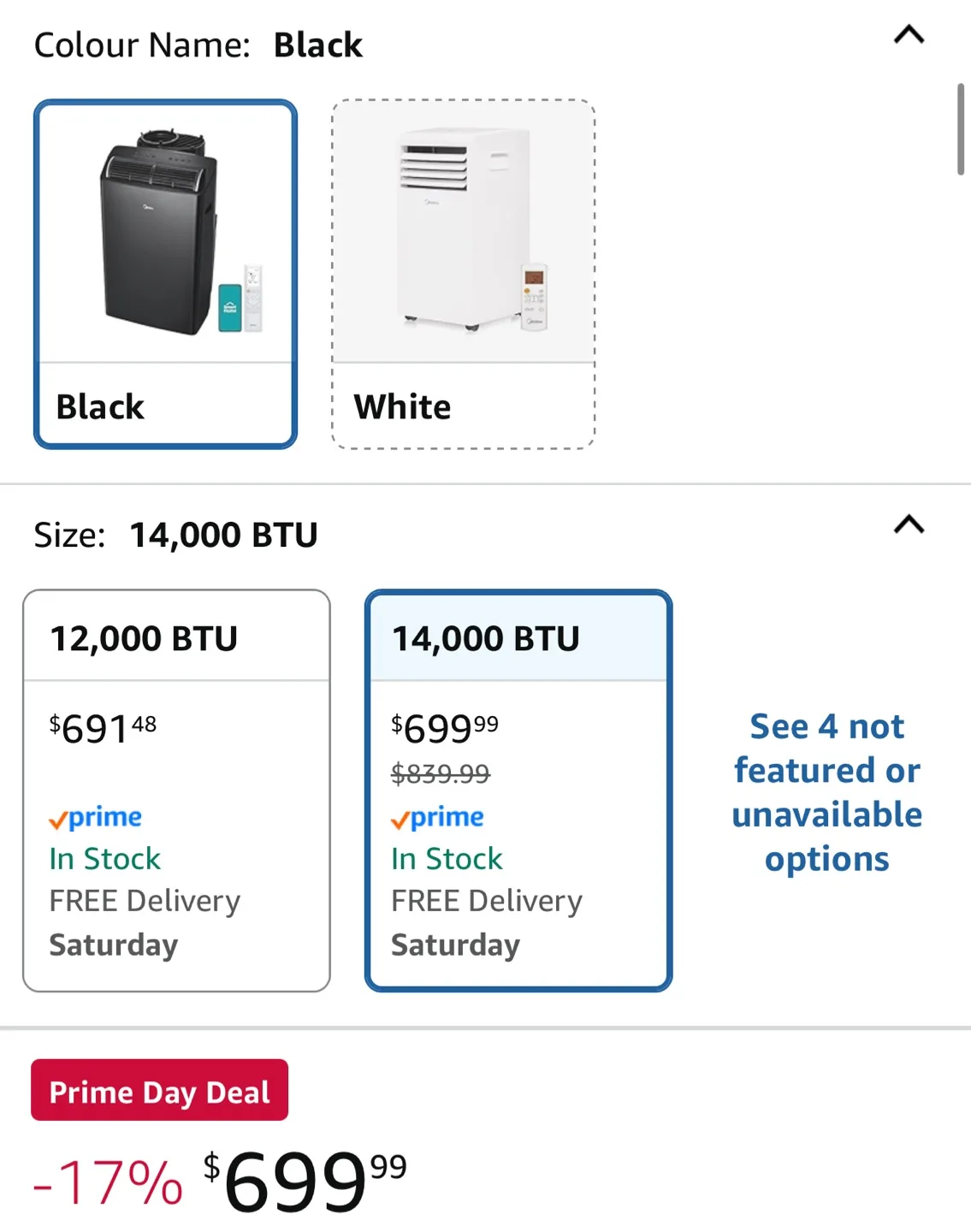Collapse the Colour Name section chevron
Image resolution: width=971 pixels, height=1232 pixels.
[909, 35]
